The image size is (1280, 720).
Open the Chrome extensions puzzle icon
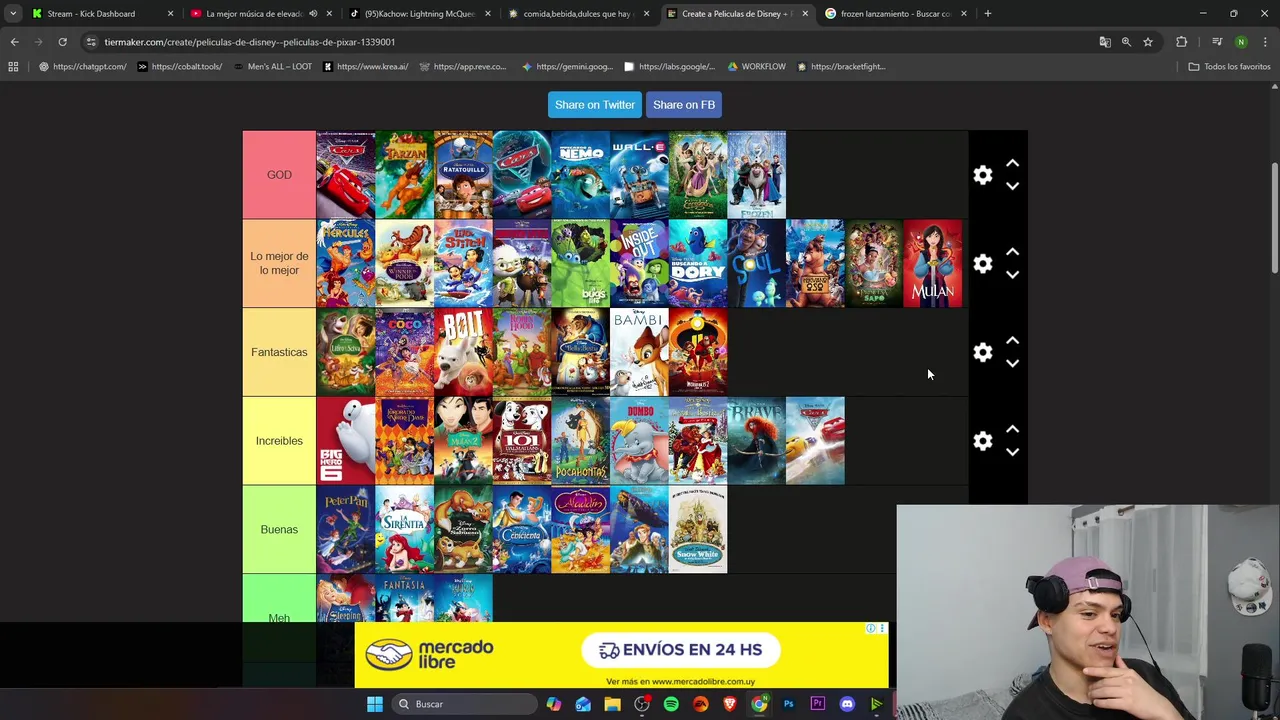[x=1182, y=42]
